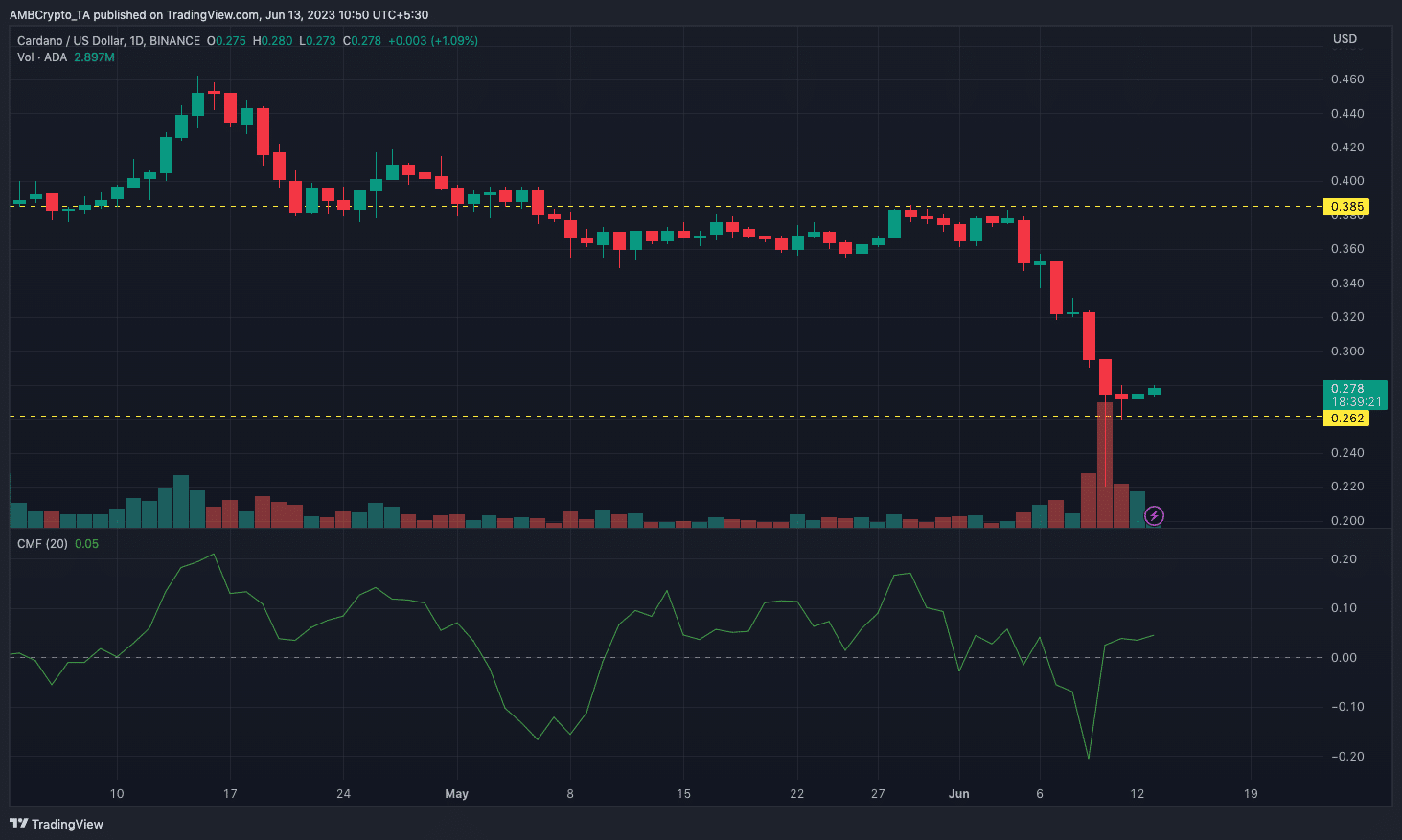Screen dimensions: 1402x840
Task: Click the 0.220 price axis value
Action: coord(1346,487)
